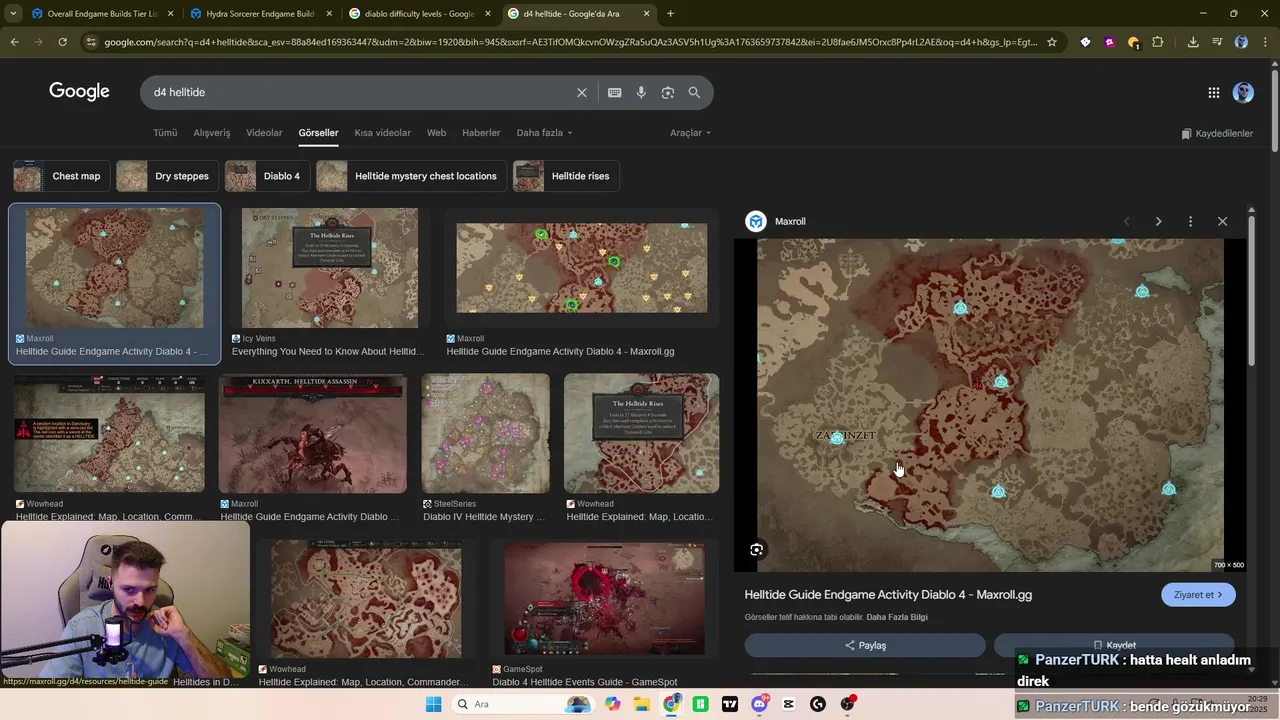Open Kixxarth Helltide Assassin thumbnail

313,434
